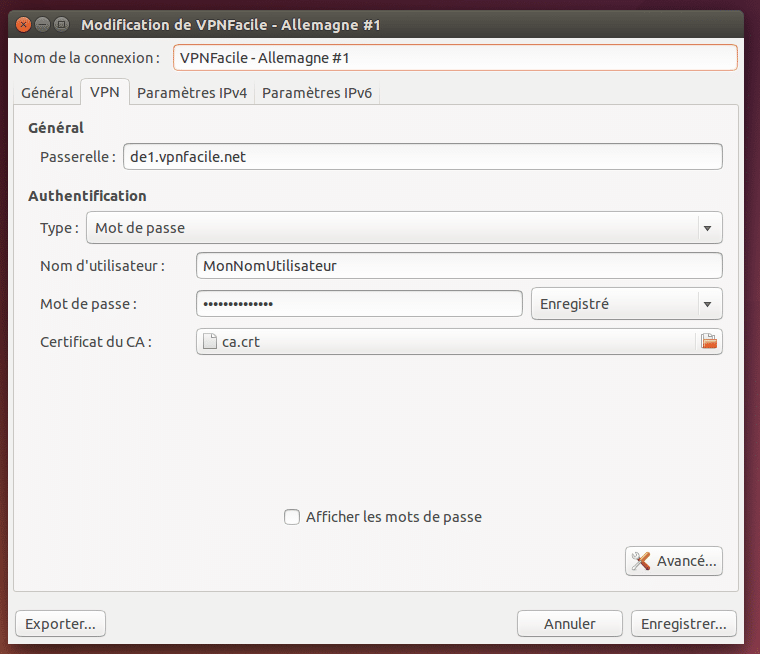The image size is (760, 654).
Task: Click the Annuler button
Action: tap(570, 623)
